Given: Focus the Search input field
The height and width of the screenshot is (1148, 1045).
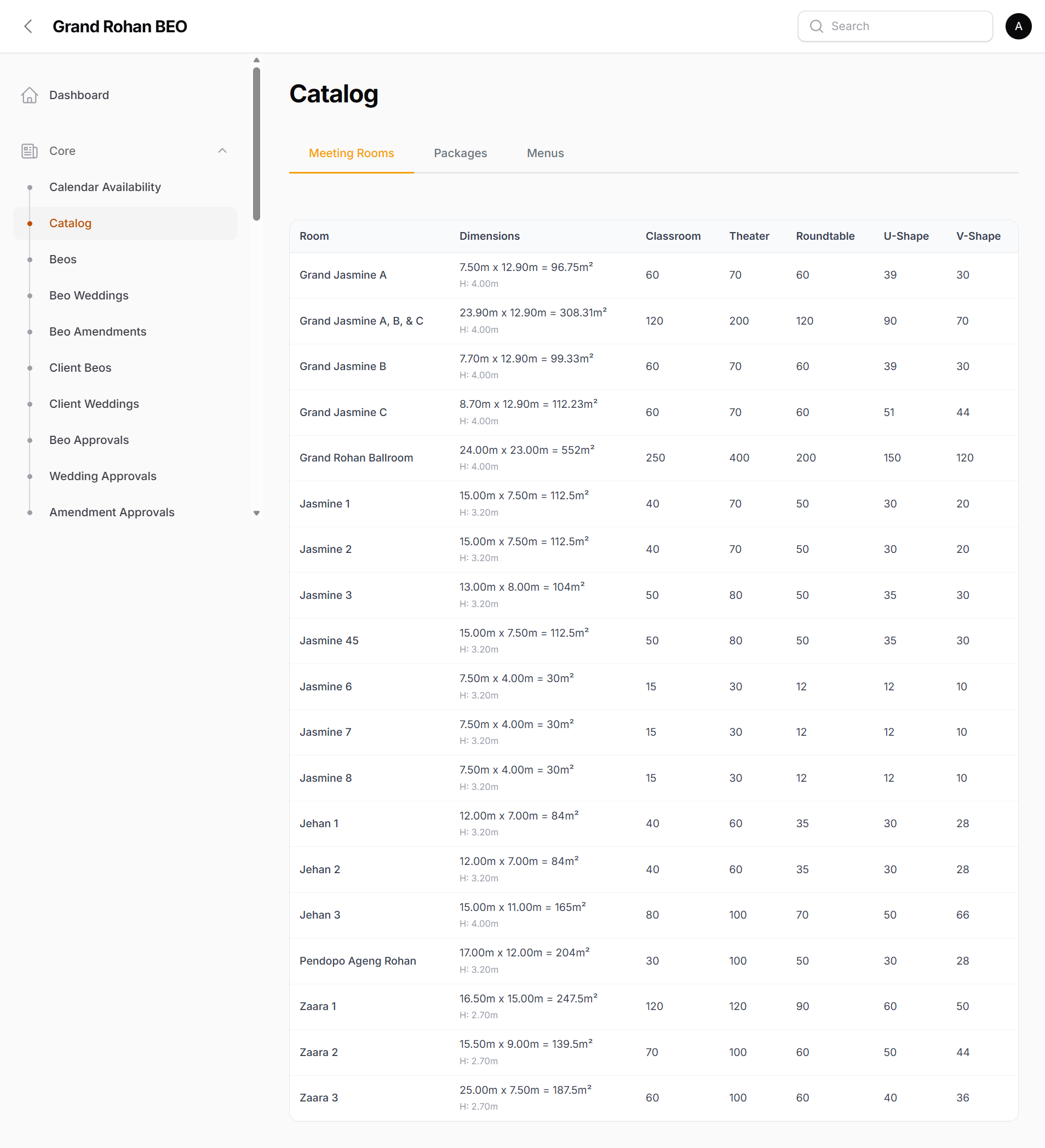Looking at the screenshot, I should pos(895,26).
